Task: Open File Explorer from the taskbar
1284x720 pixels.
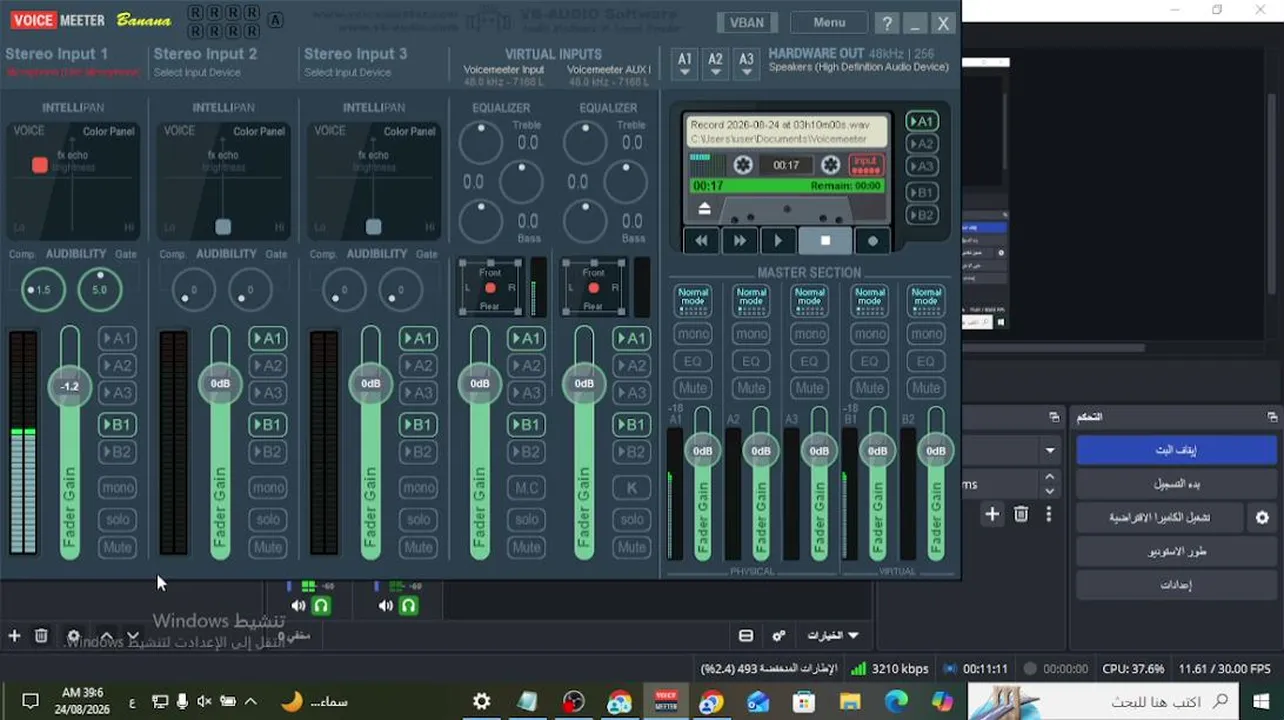Action: (x=850, y=702)
